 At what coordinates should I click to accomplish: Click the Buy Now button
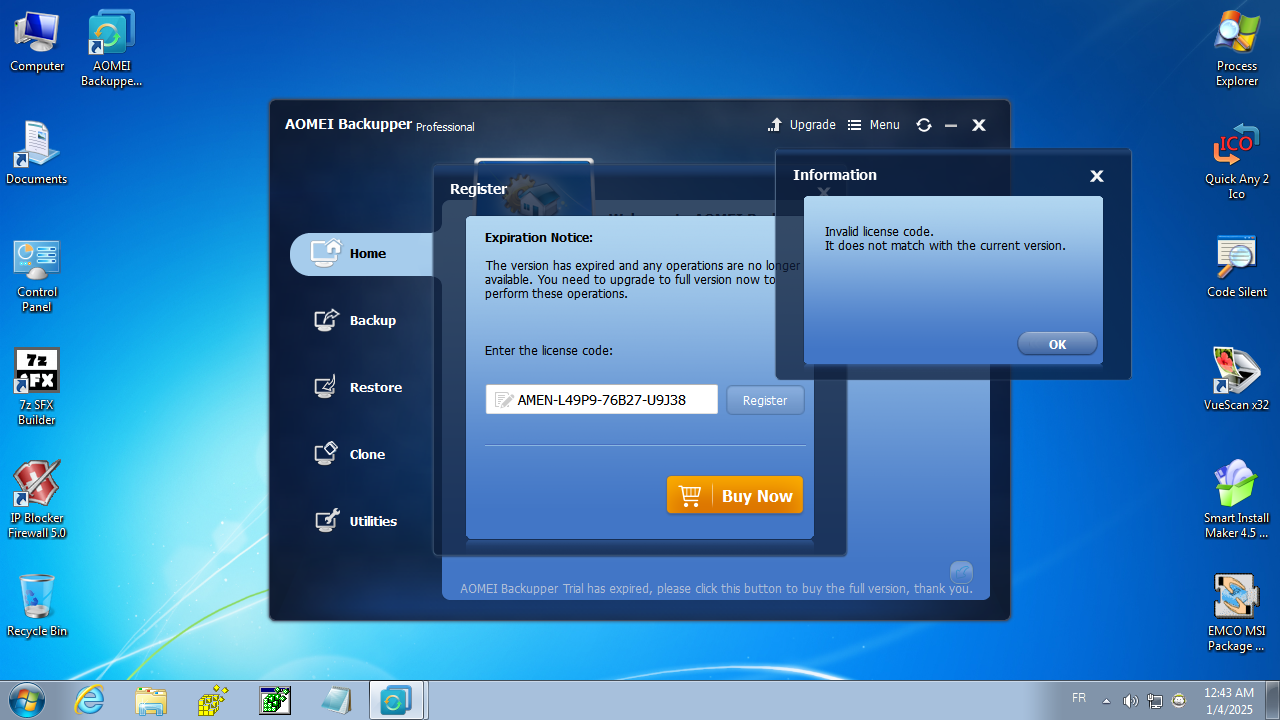[x=735, y=495]
